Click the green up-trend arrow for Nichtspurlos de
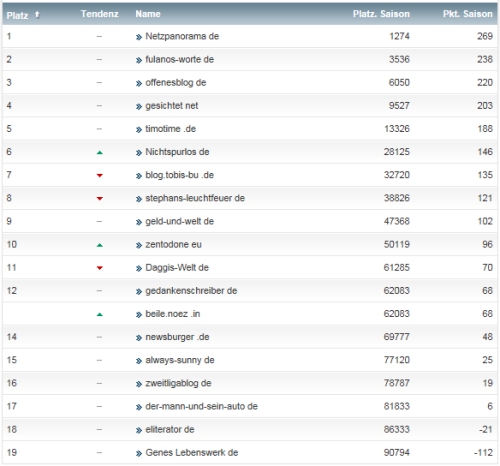 pyautogui.click(x=99, y=153)
